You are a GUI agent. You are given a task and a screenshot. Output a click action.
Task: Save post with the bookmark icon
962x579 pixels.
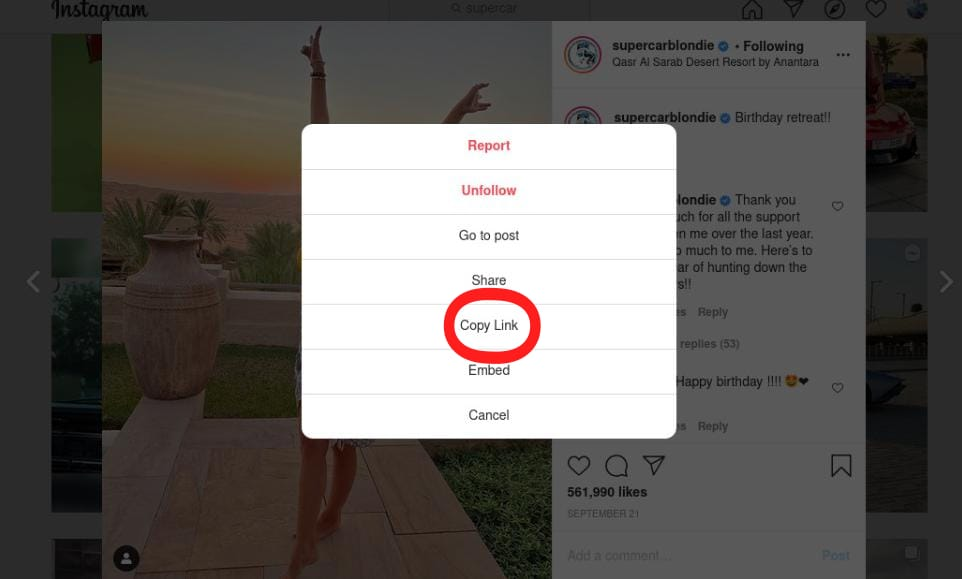[x=841, y=466]
